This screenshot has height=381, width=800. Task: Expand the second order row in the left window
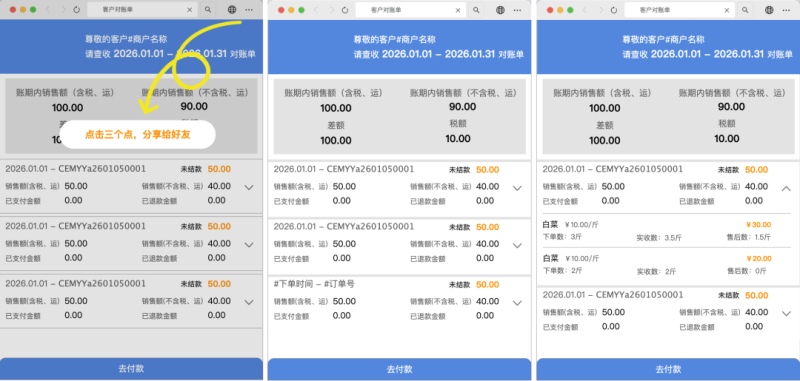[x=249, y=245]
